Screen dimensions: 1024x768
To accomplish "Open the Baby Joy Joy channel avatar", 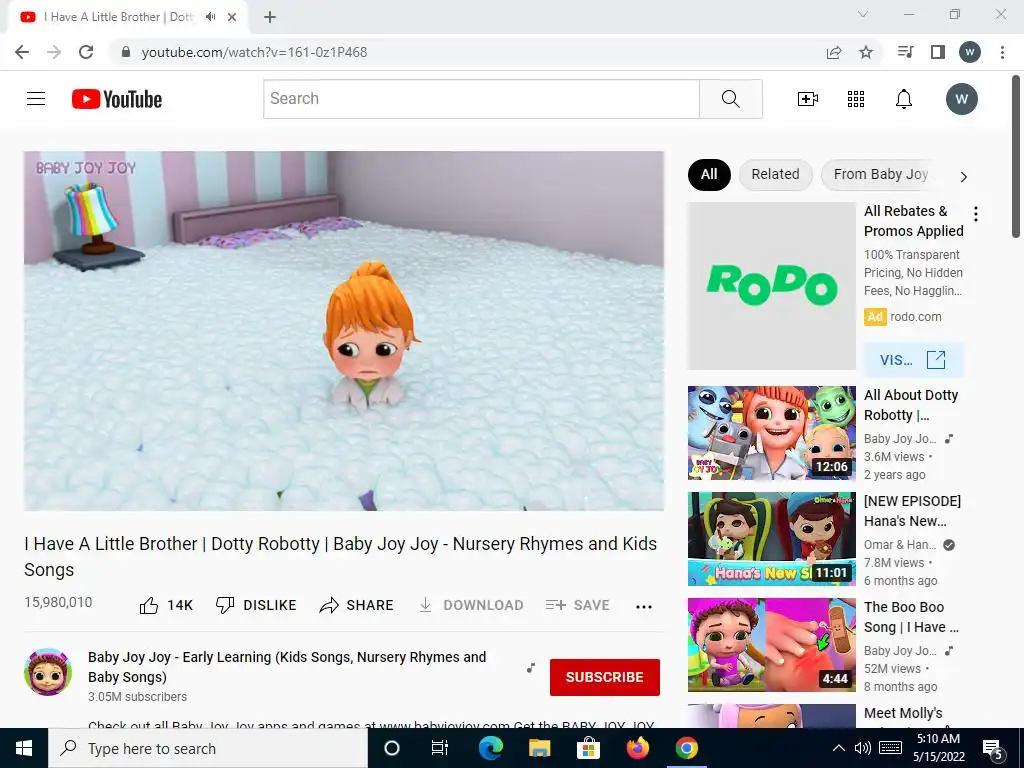I will click(x=48, y=672).
